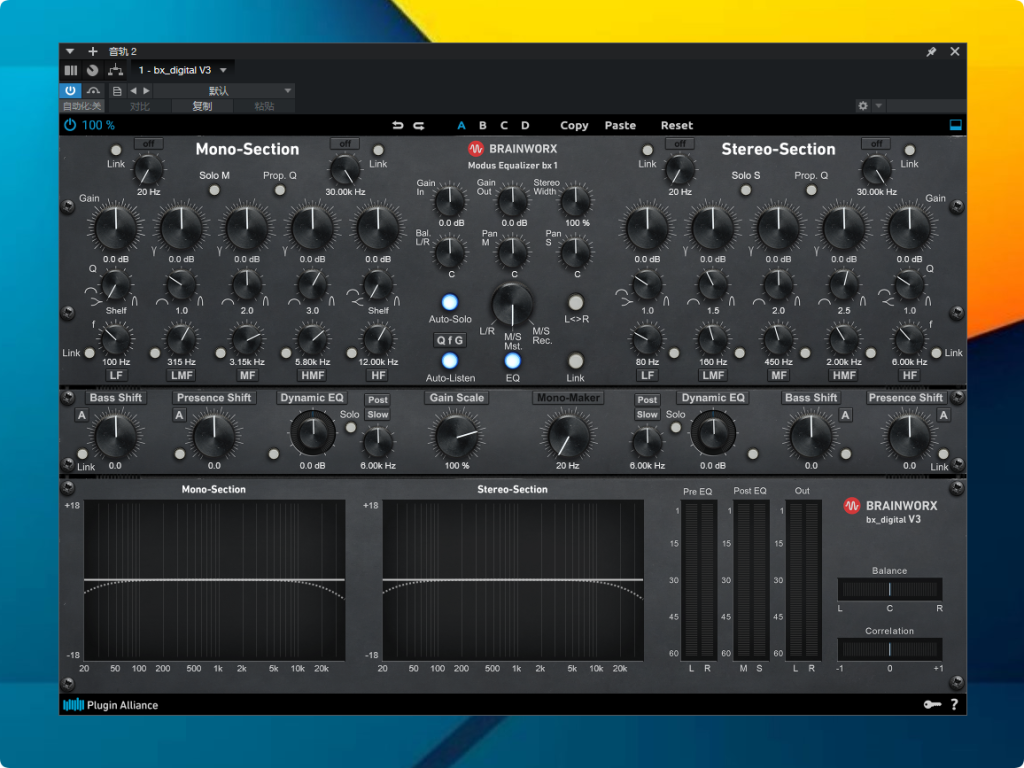
Task: Click the Stereo Width knob
Action: coord(575,201)
